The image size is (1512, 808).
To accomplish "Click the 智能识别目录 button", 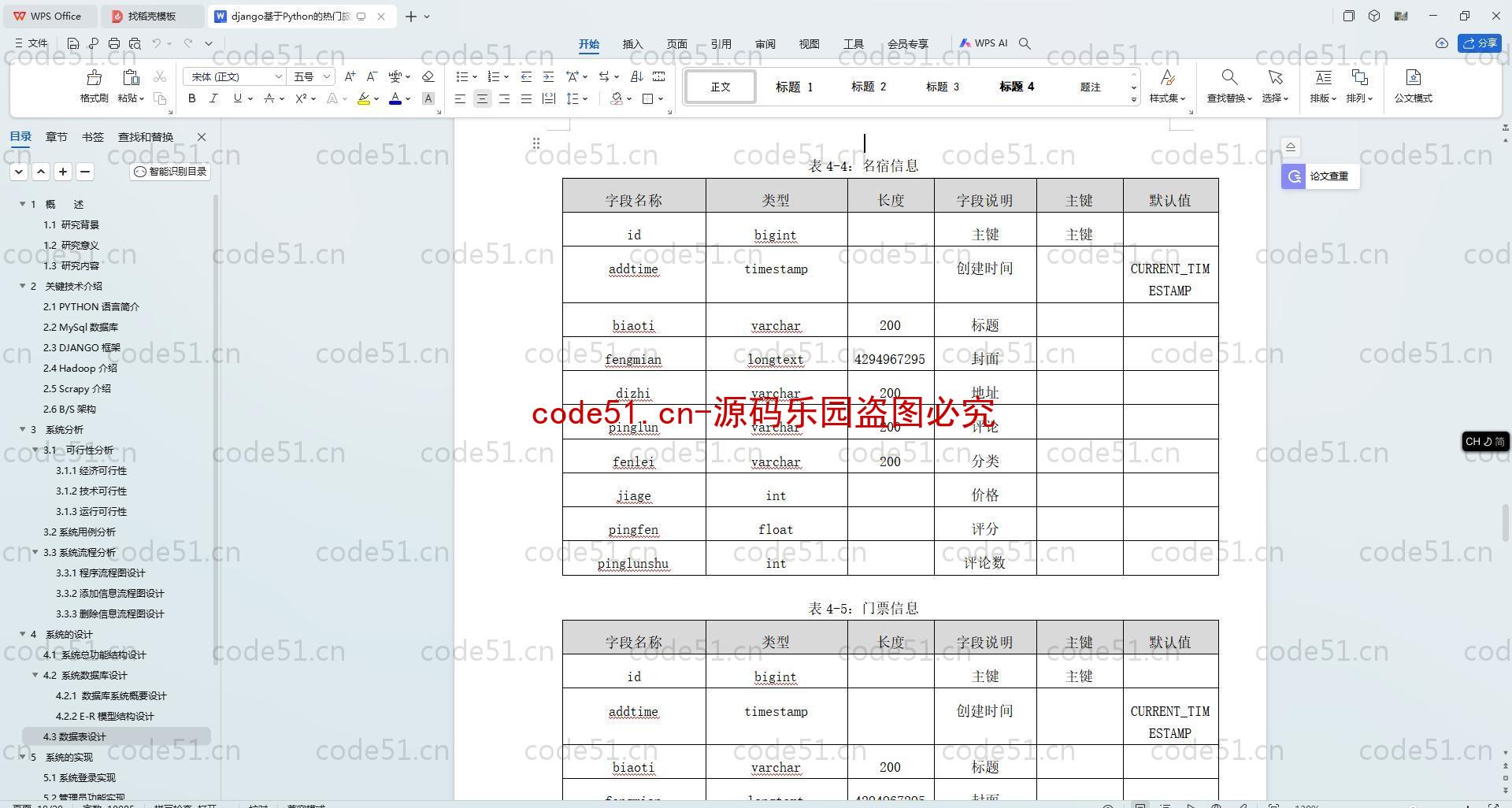I will [170, 172].
